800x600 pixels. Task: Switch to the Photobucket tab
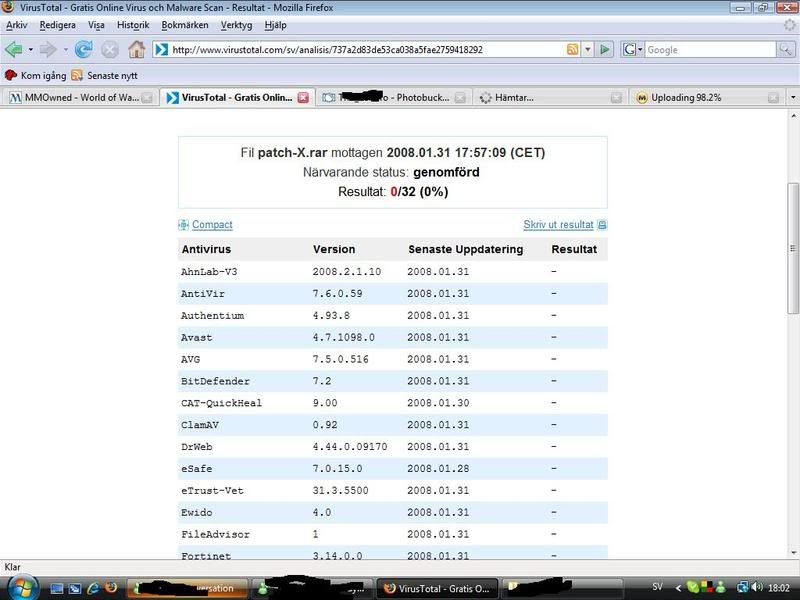[393, 97]
